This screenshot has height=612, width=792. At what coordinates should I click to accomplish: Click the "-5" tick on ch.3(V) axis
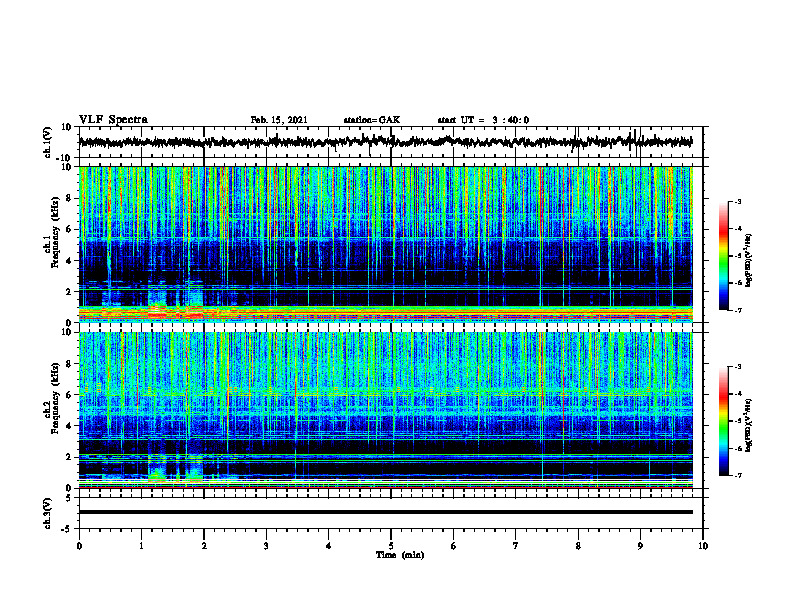(x=67, y=529)
